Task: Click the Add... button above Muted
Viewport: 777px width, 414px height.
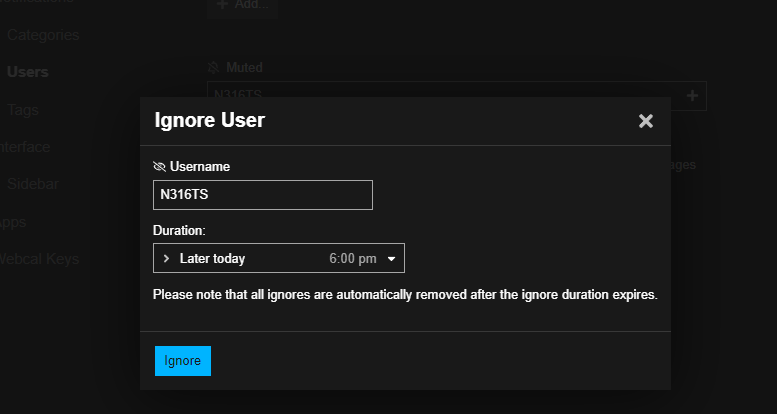Action: (242, 5)
